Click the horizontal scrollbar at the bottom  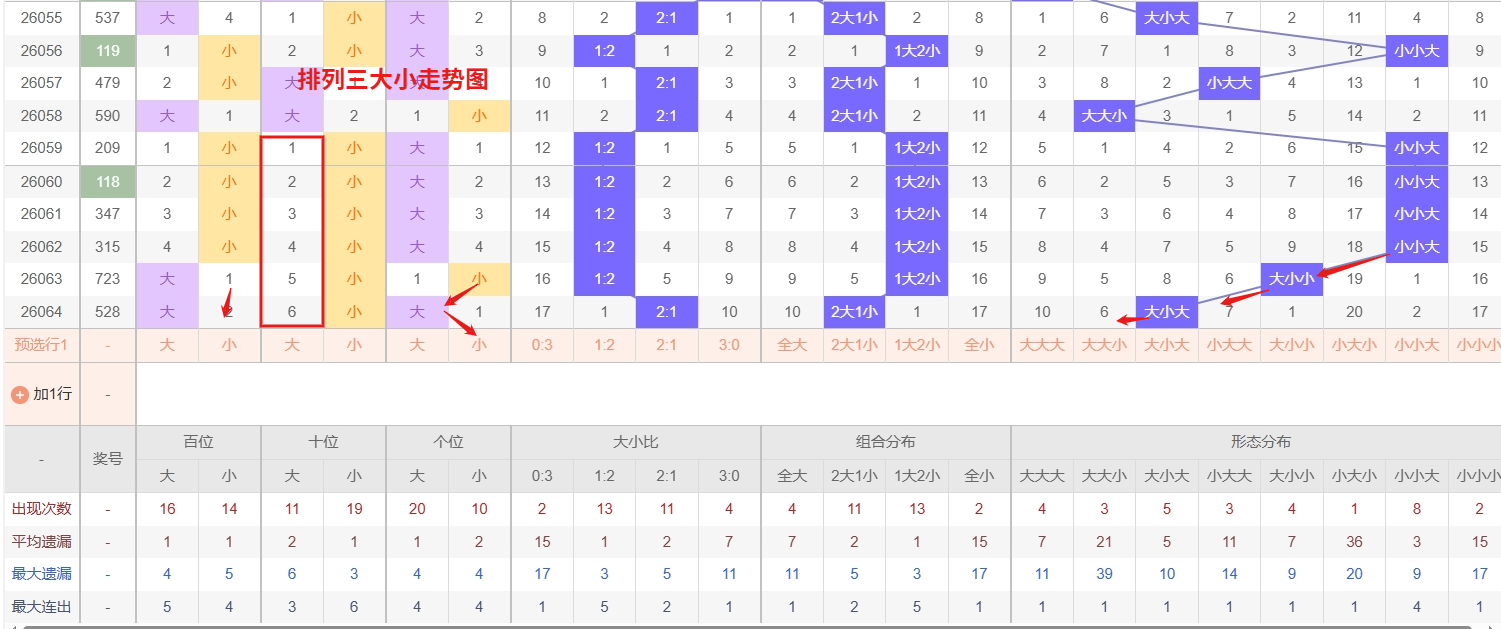[x=750, y=625]
